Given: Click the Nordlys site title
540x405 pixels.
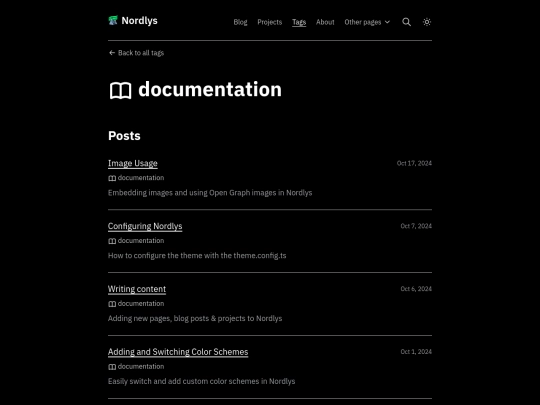Looking at the screenshot, I should [x=139, y=21].
